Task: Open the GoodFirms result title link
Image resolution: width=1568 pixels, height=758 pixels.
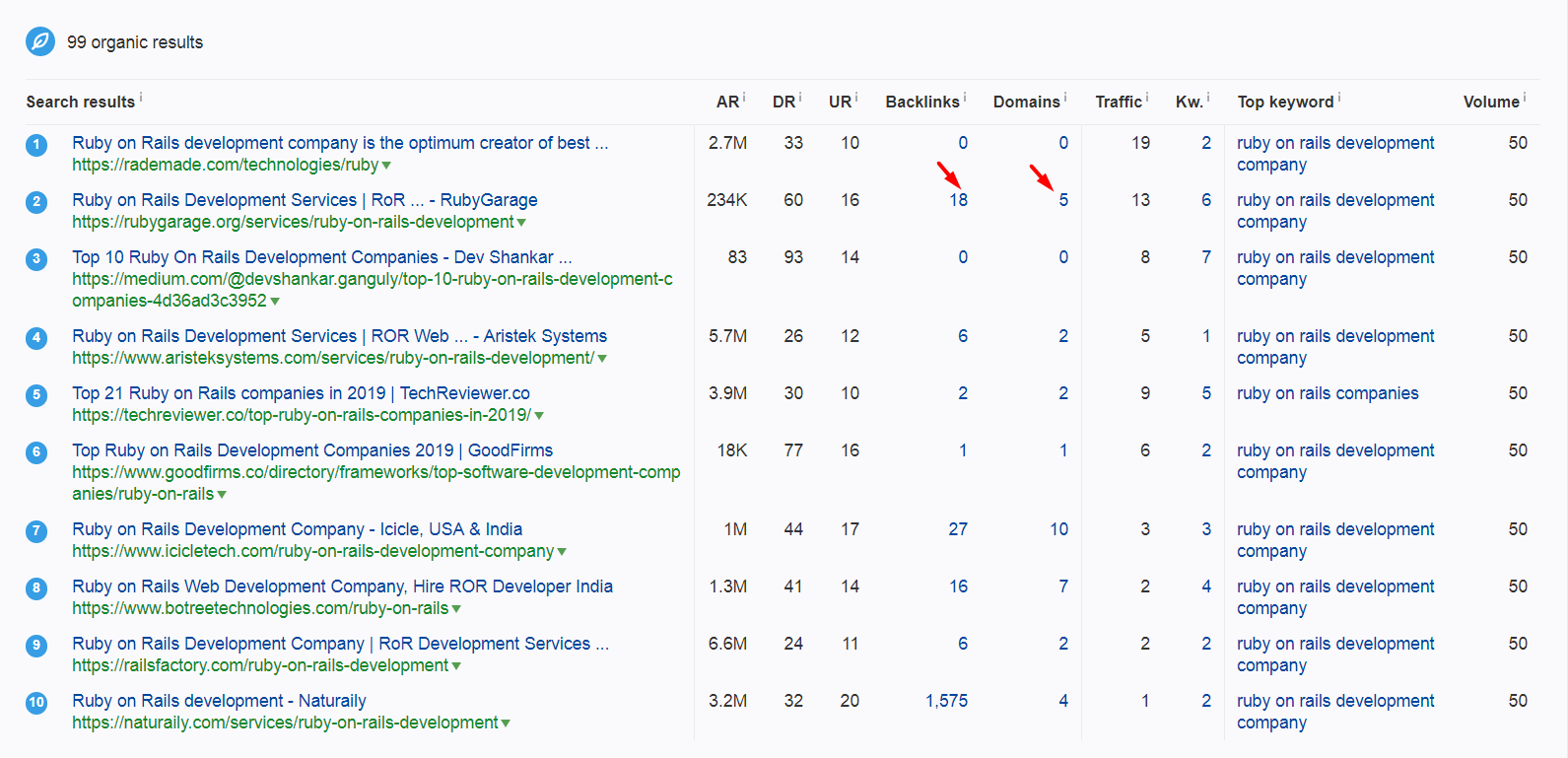Action: tap(312, 450)
